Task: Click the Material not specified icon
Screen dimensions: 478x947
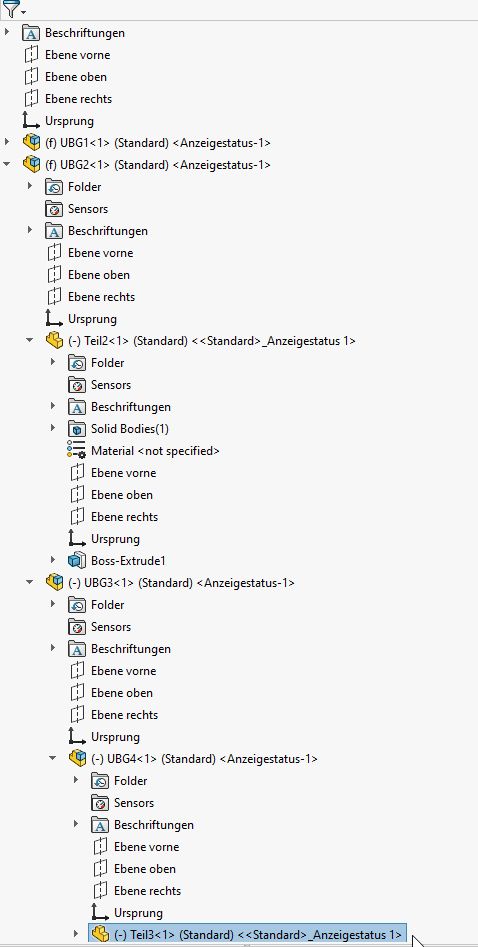Action: pyautogui.click(x=77, y=451)
